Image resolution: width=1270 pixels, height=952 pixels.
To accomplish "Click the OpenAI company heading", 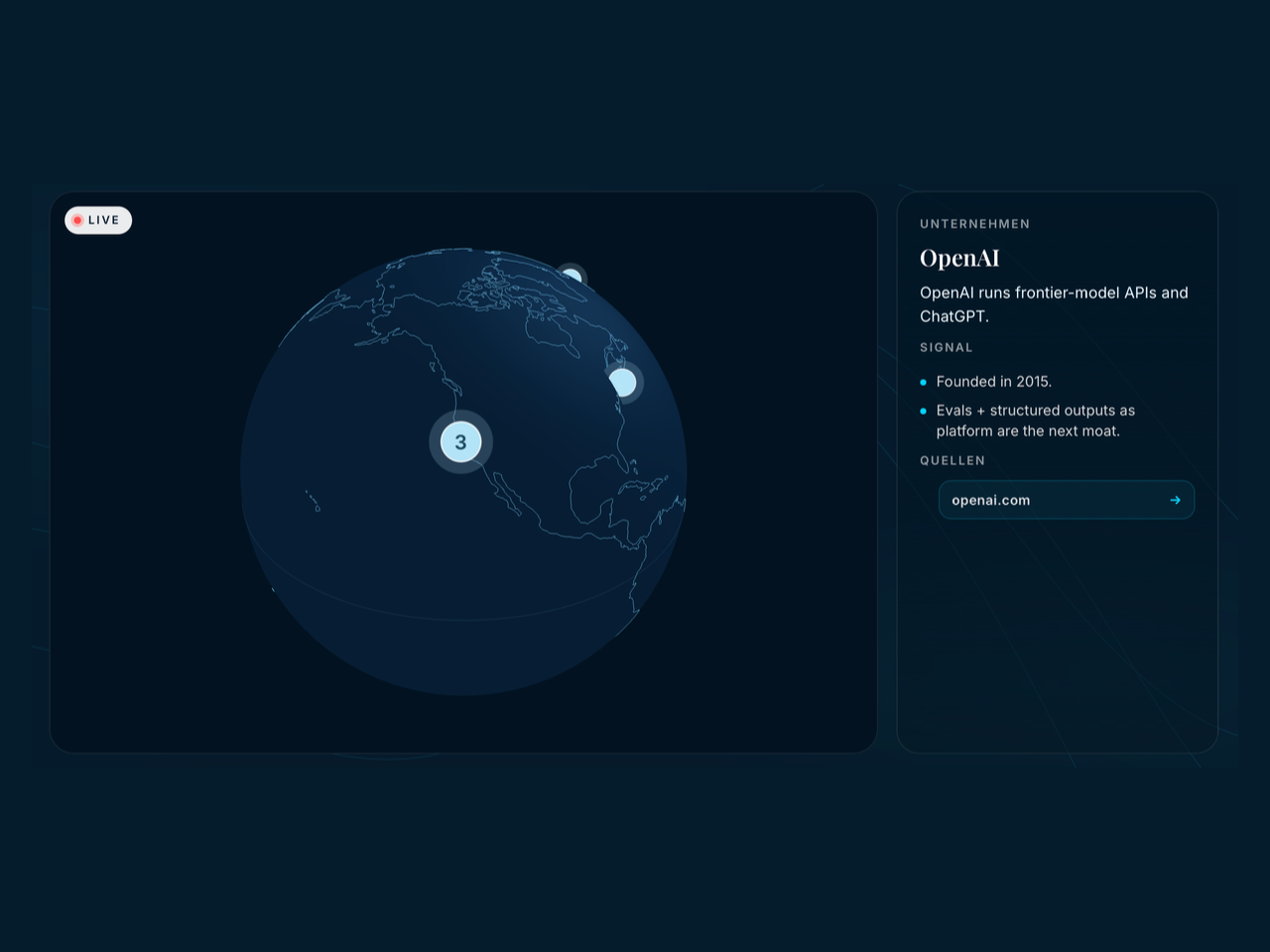I will click(x=959, y=258).
